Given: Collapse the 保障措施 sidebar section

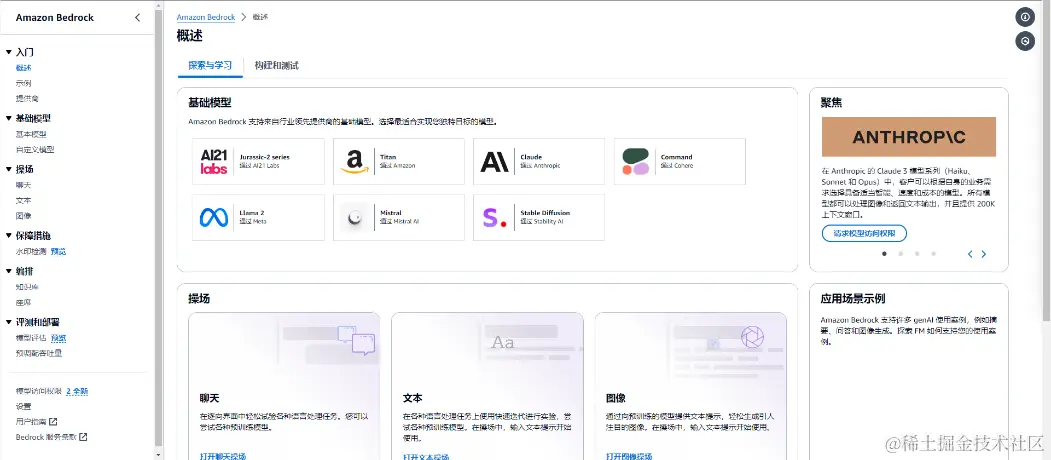Looking at the screenshot, I should coord(9,235).
